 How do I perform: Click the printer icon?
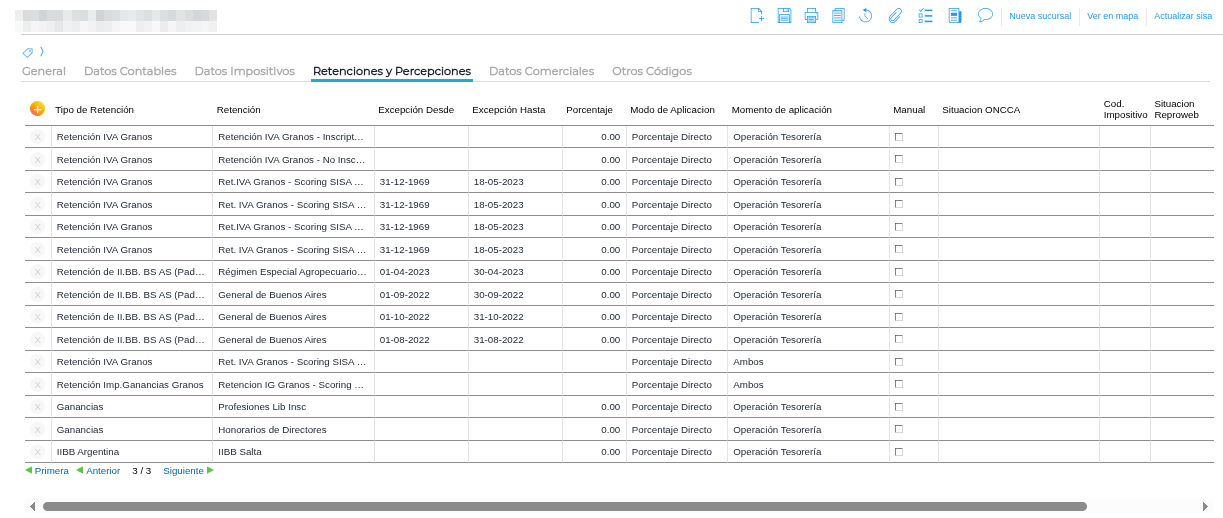pos(811,15)
